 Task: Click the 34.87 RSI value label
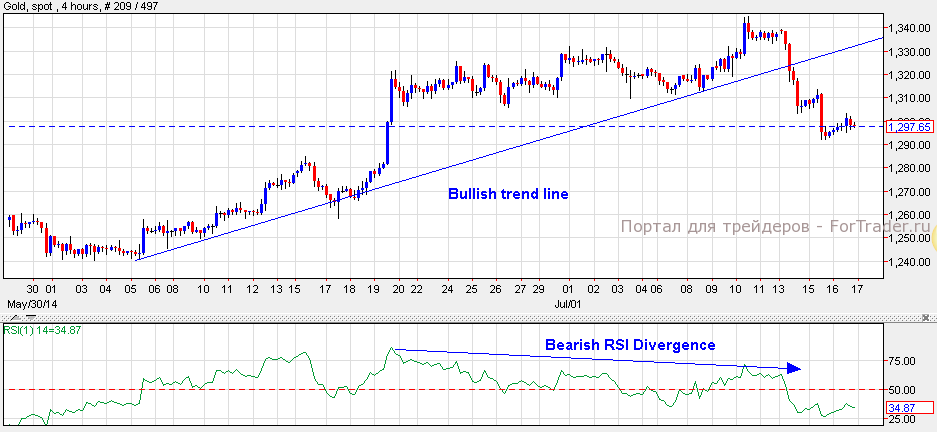pyautogui.click(x=903, y=408)
